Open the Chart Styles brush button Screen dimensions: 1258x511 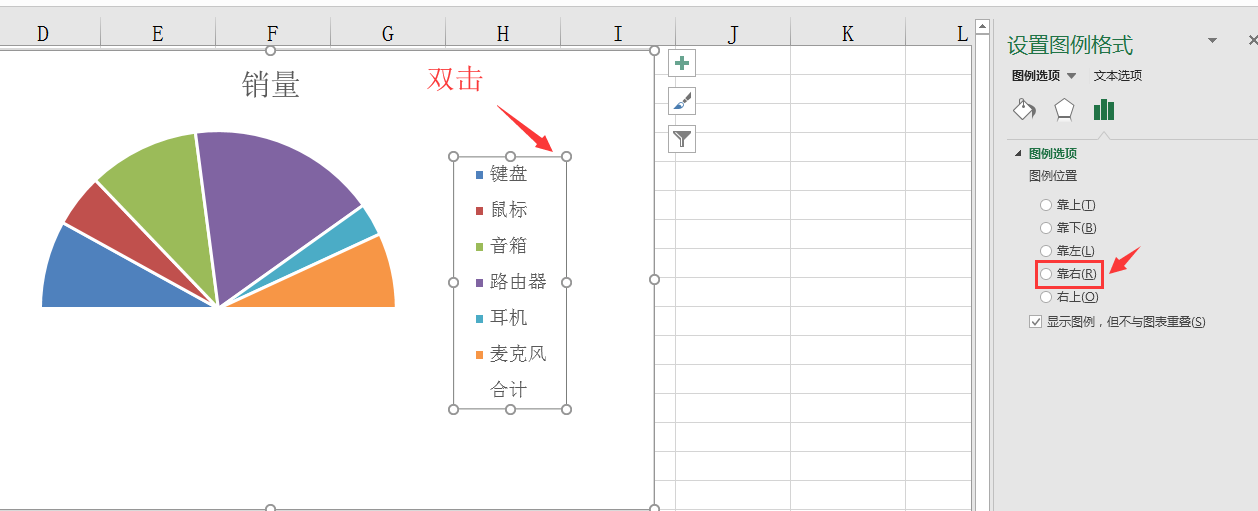pyautogui.click(x=682, y=101)
